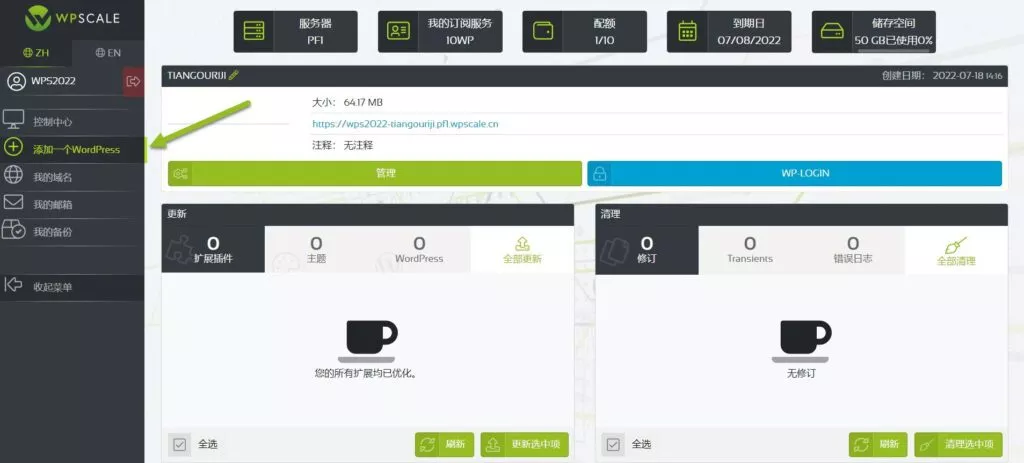Open the WPS2022 user account
This screenshot has width=1024, height=463.
pos(54,81)
